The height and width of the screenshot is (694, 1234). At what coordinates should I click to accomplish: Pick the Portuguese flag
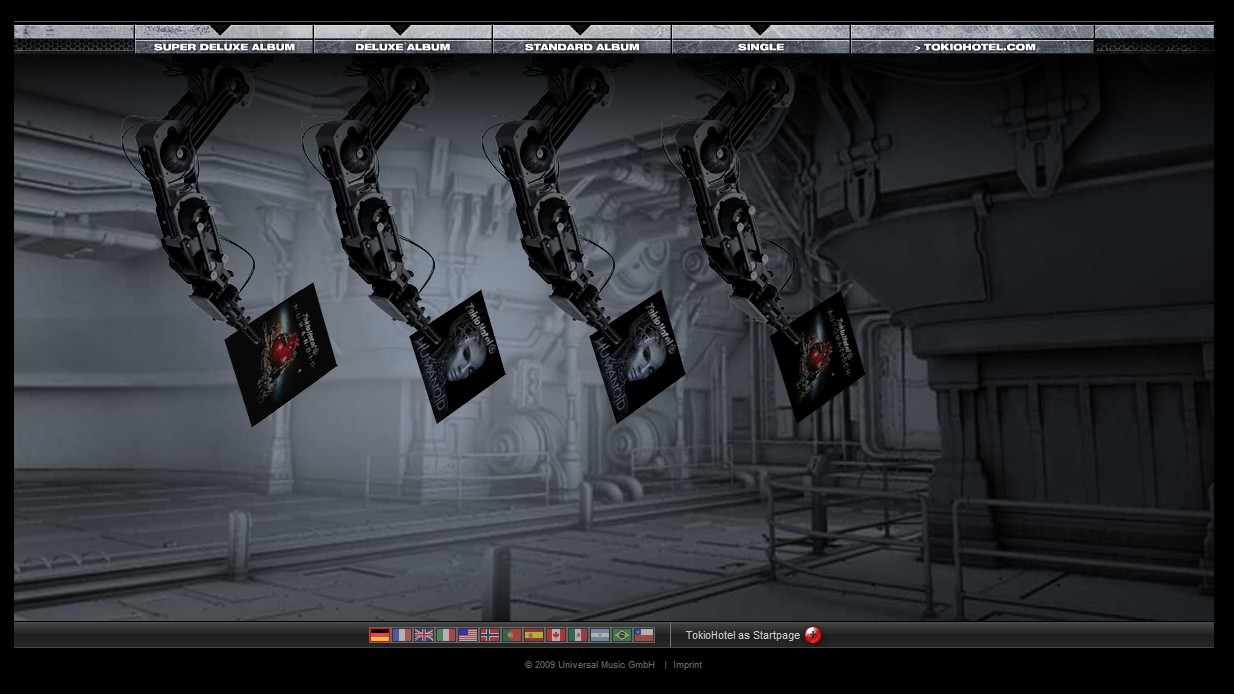(x=512, y=635)
